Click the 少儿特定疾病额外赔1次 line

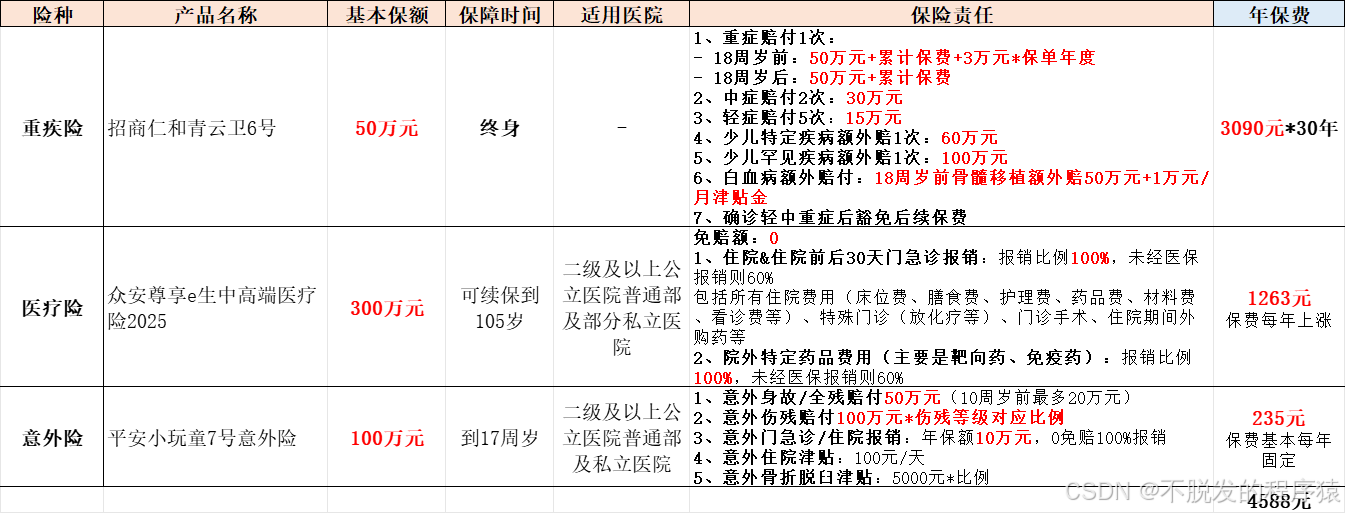pos(845,137)
